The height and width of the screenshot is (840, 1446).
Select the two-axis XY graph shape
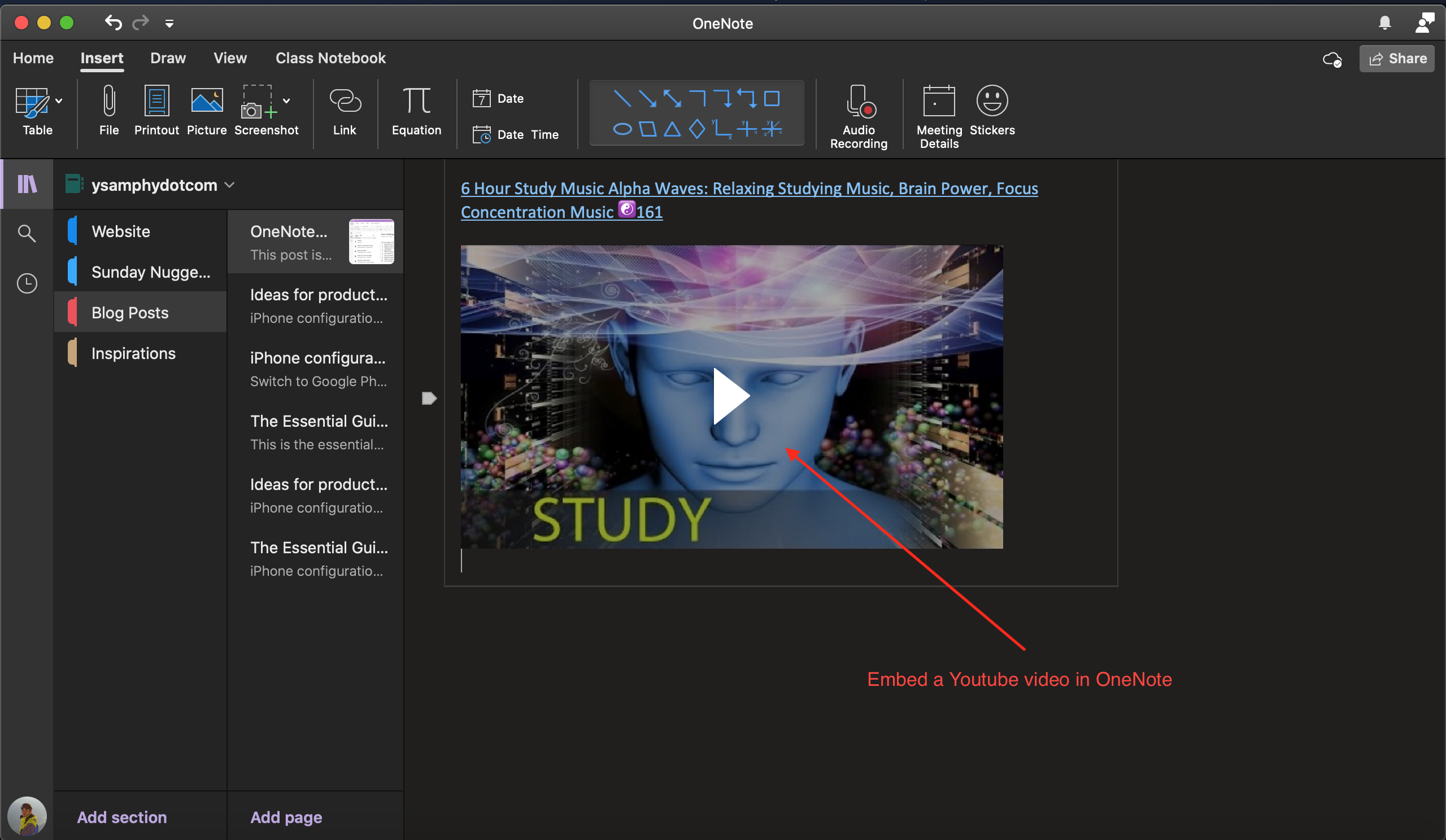tap(722, 129)
